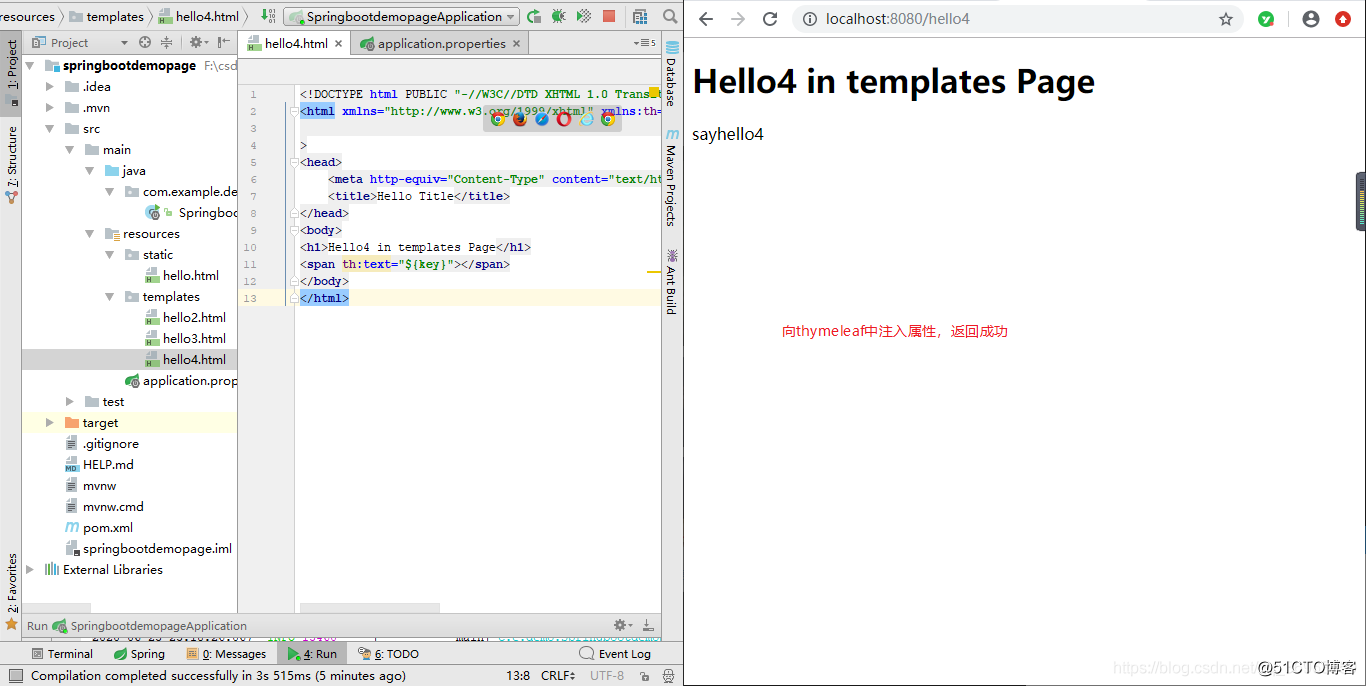Expand the test folder
The height and width of the screenshot is (686, 1366).
tap(70, 402)
